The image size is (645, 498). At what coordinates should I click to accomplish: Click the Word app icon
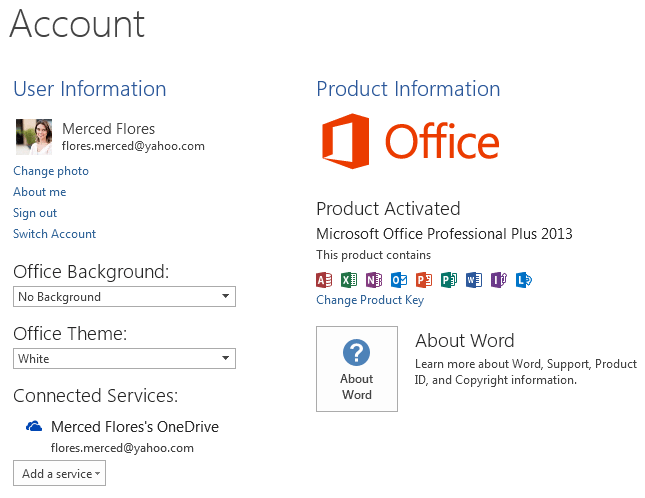[474, 280]
